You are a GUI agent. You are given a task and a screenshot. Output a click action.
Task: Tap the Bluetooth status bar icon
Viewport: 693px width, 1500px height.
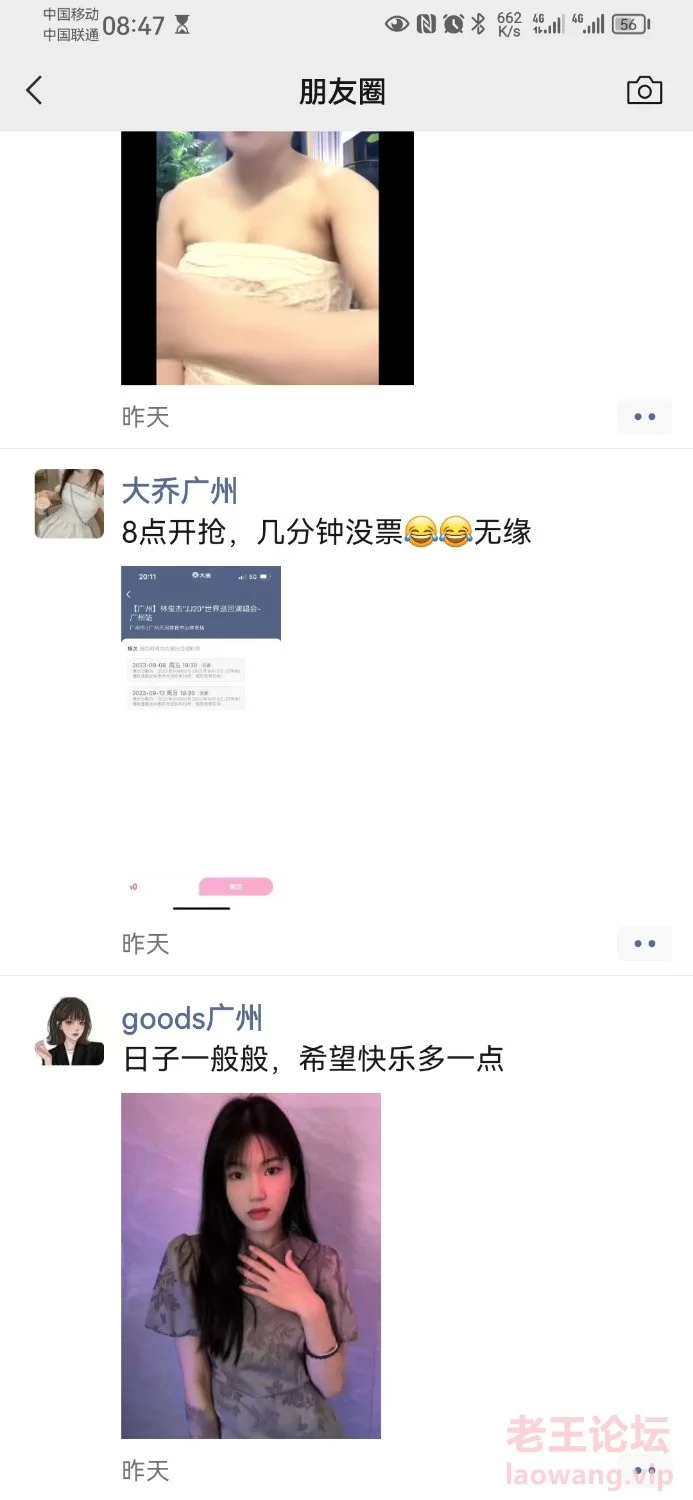pos(478,25)
